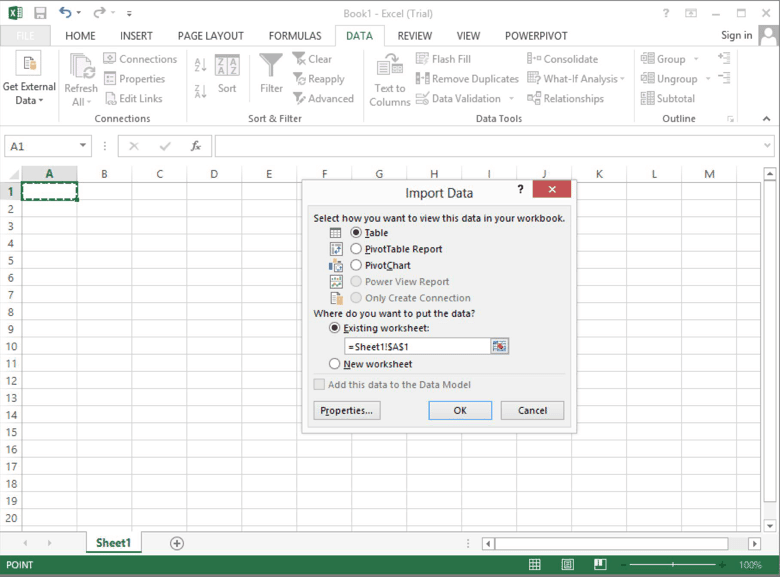This screenshot has width=780, height=577.
Task: Select Only Create Connection option
Action: [356, 297]
